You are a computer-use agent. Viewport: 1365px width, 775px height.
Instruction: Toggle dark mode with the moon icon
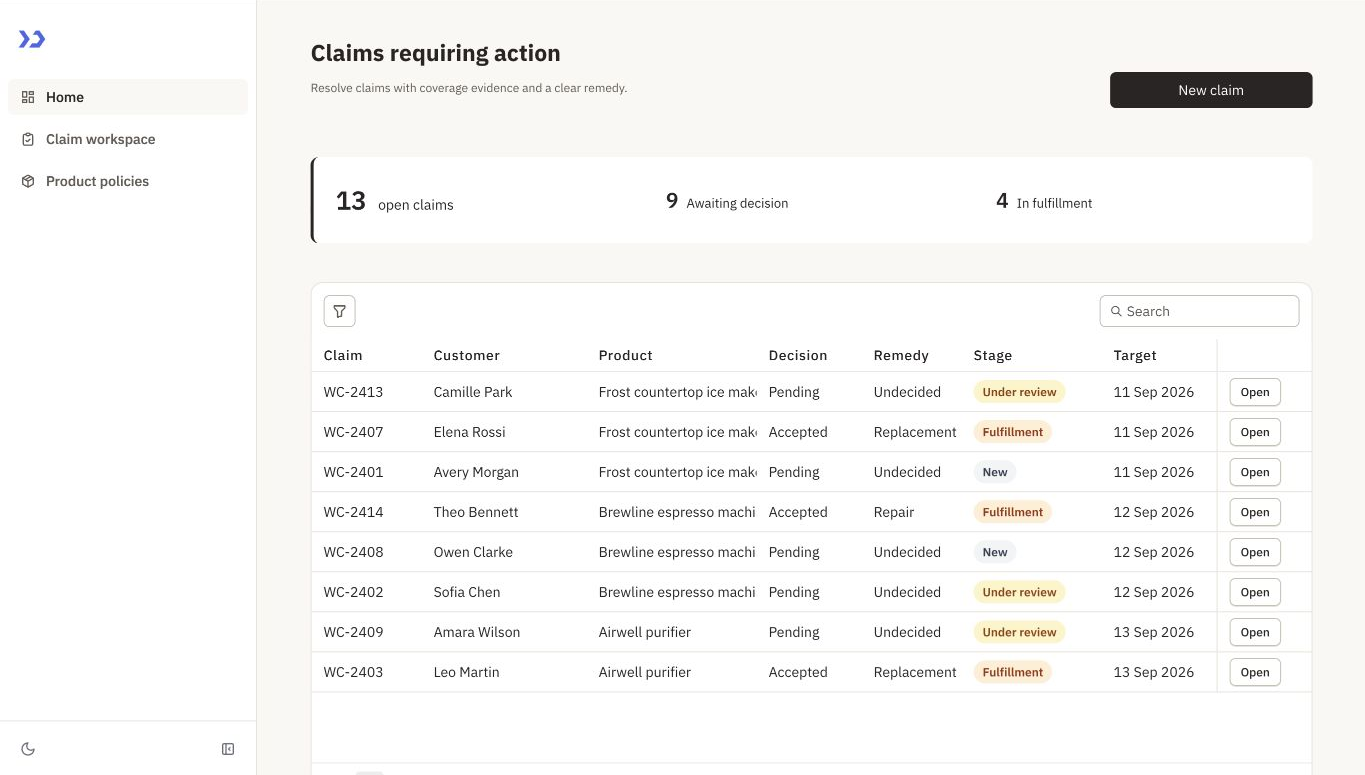28,749
